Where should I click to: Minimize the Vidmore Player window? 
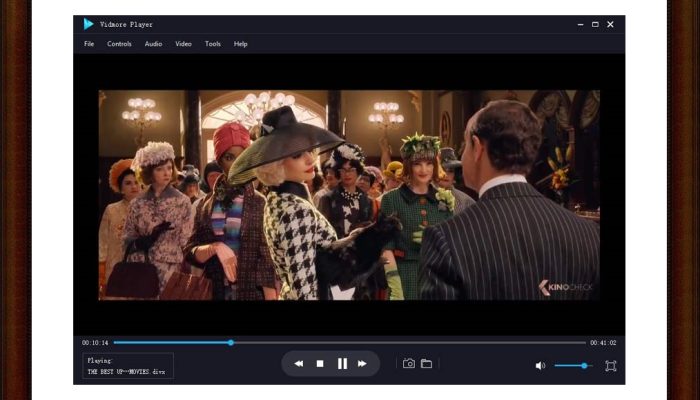(580, 25)
